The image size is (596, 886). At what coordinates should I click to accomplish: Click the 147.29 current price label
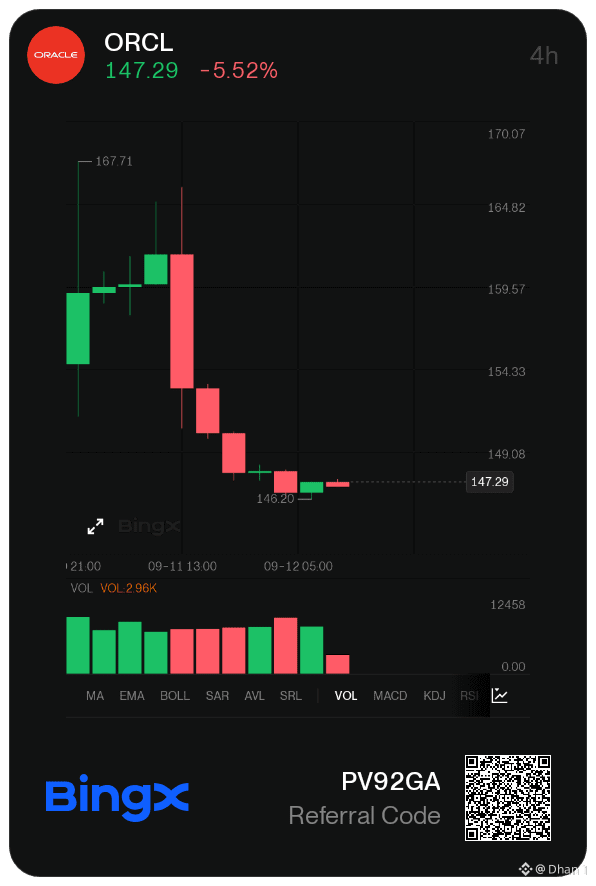click(x=490, y=482)
